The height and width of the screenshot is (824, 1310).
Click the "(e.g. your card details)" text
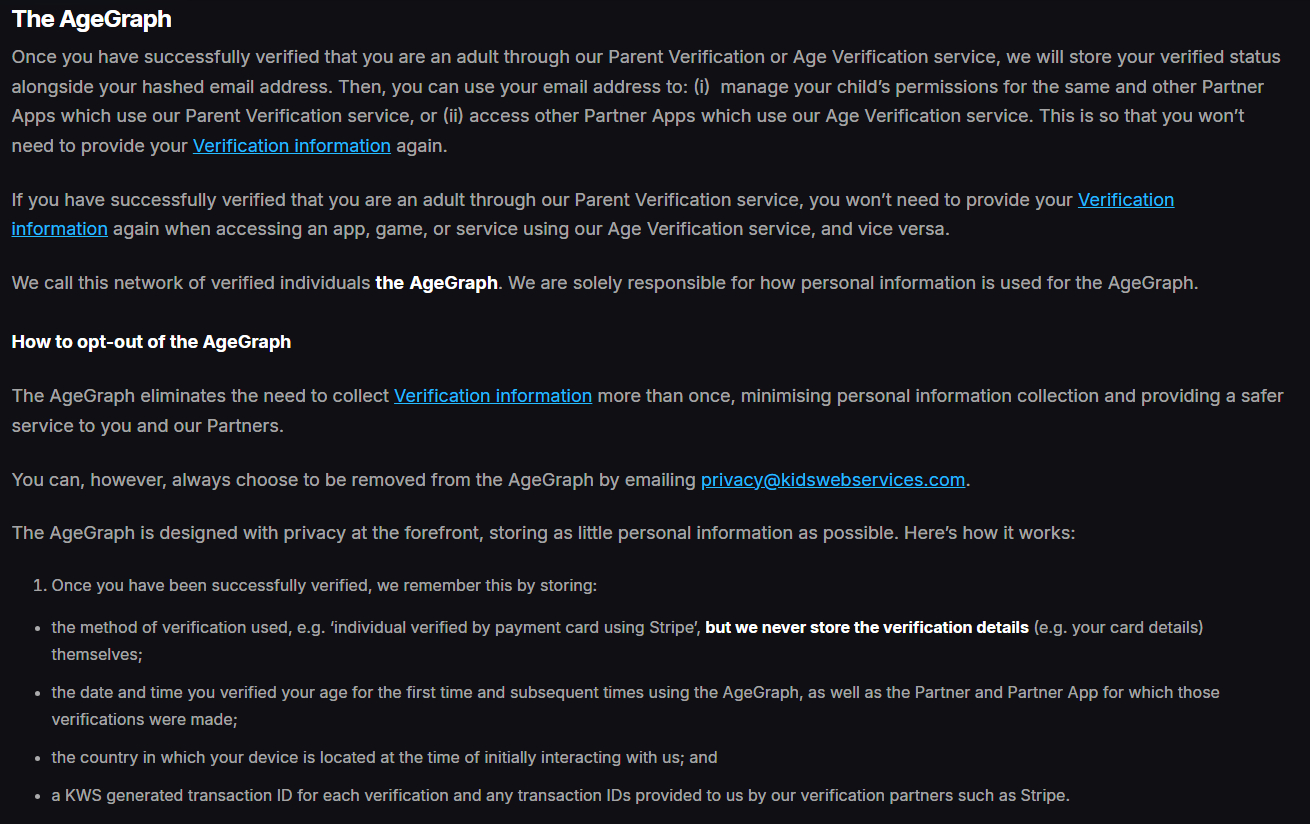point(1118,628)
